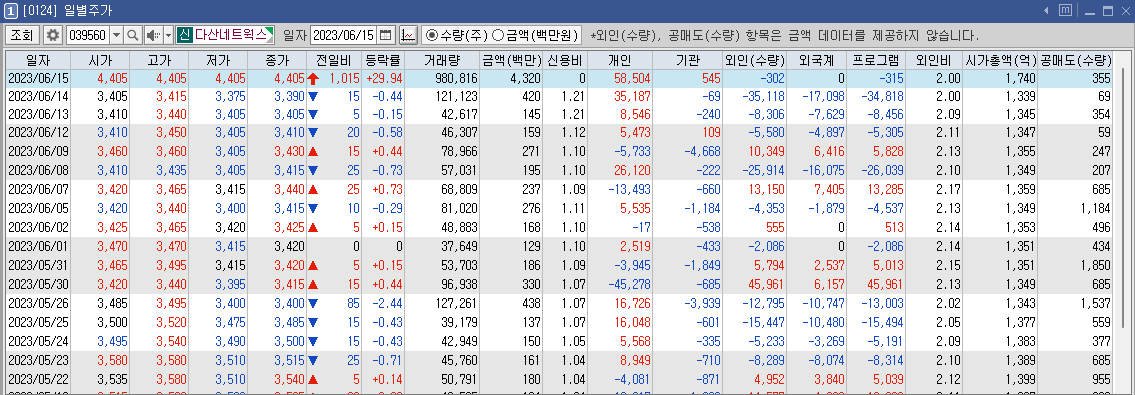
Task: Click the left triangle icon in title bar
Action: click(x=1047, y=10)
